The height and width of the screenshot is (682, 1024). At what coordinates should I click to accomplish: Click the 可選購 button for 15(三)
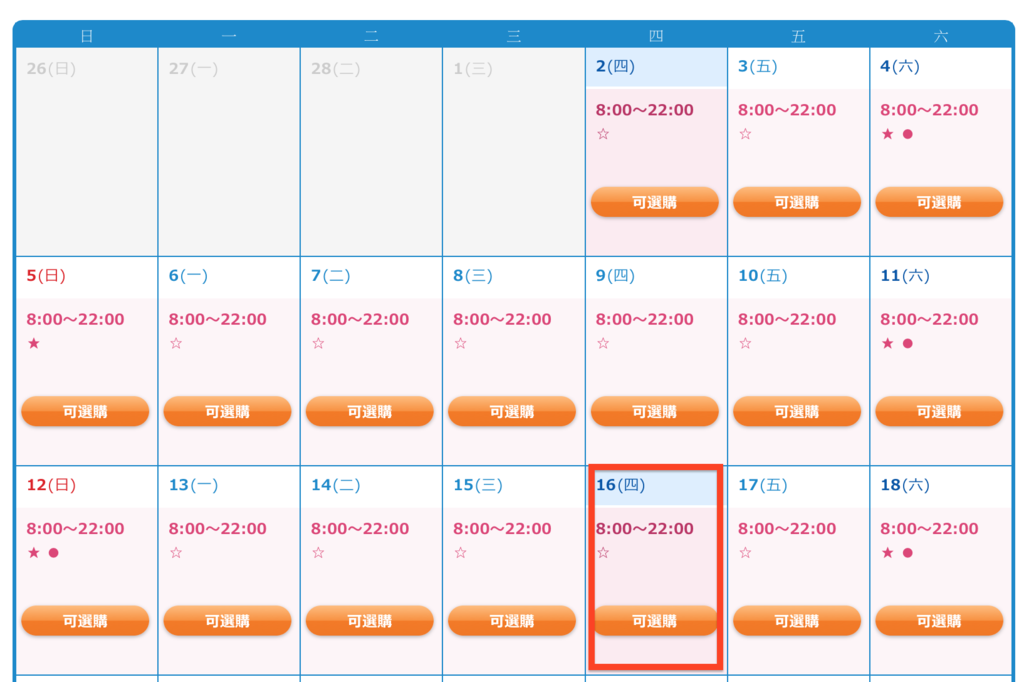512,621
